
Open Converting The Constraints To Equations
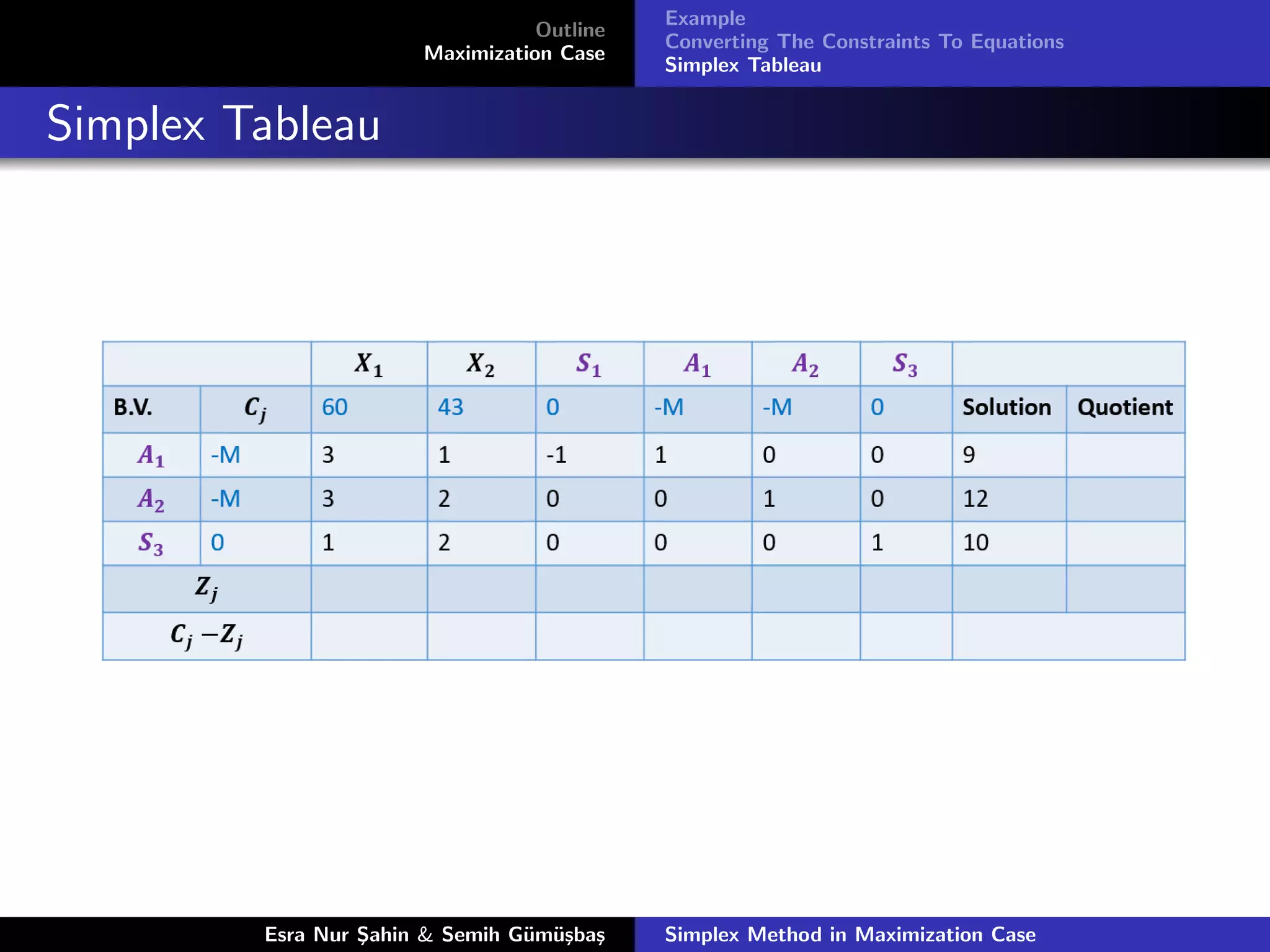[x=864, y=42]
